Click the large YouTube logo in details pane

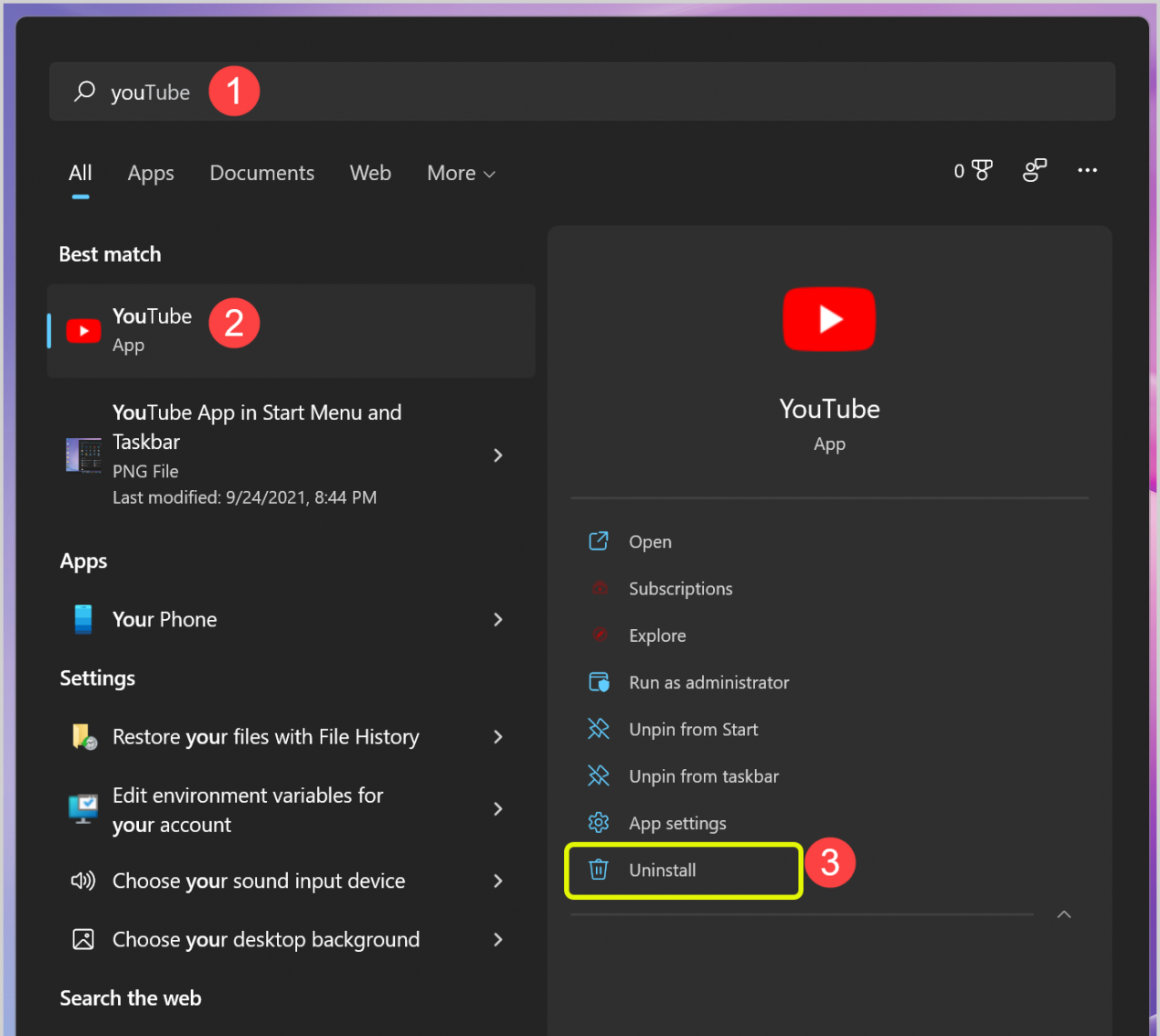pyautogui.click(x=828, y=319)
